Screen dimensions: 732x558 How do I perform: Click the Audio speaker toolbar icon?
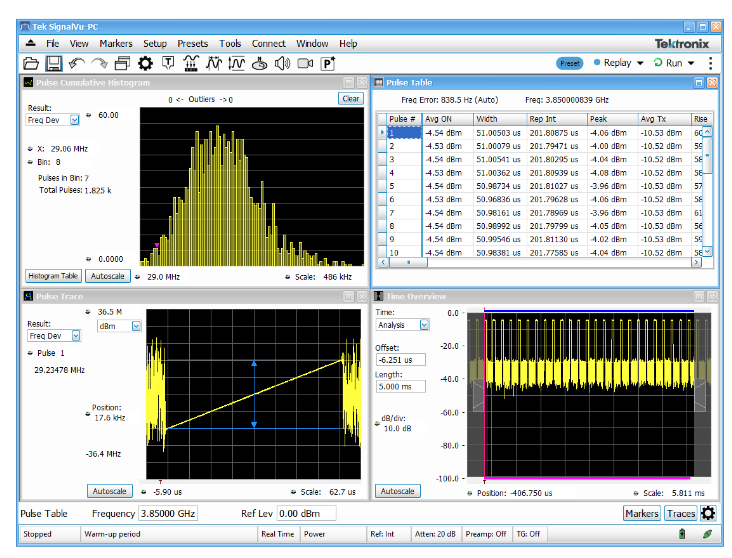pyautogui.click(x=282, y=63)
